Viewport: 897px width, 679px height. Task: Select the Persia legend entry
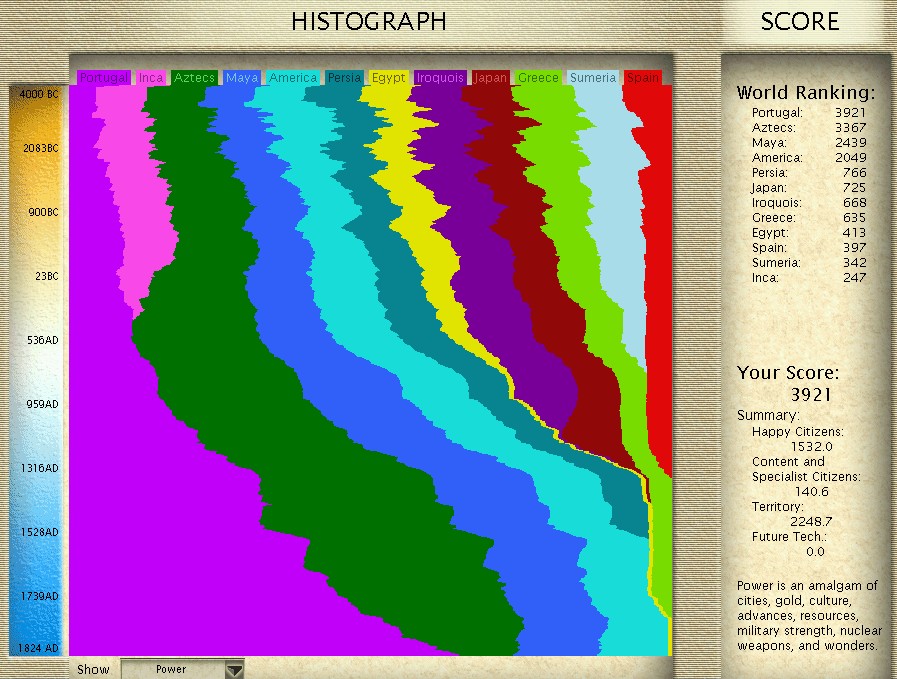344,77
